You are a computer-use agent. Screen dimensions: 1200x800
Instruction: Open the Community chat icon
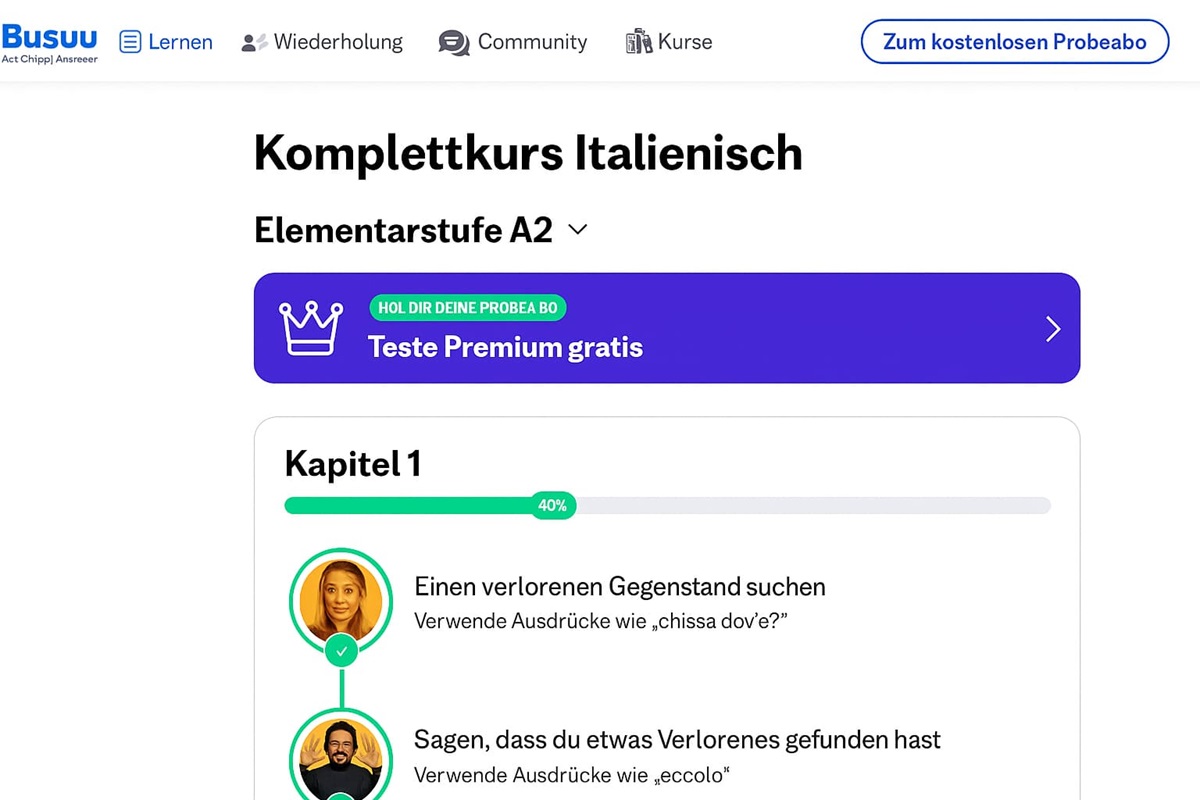(x=452, y=43)
